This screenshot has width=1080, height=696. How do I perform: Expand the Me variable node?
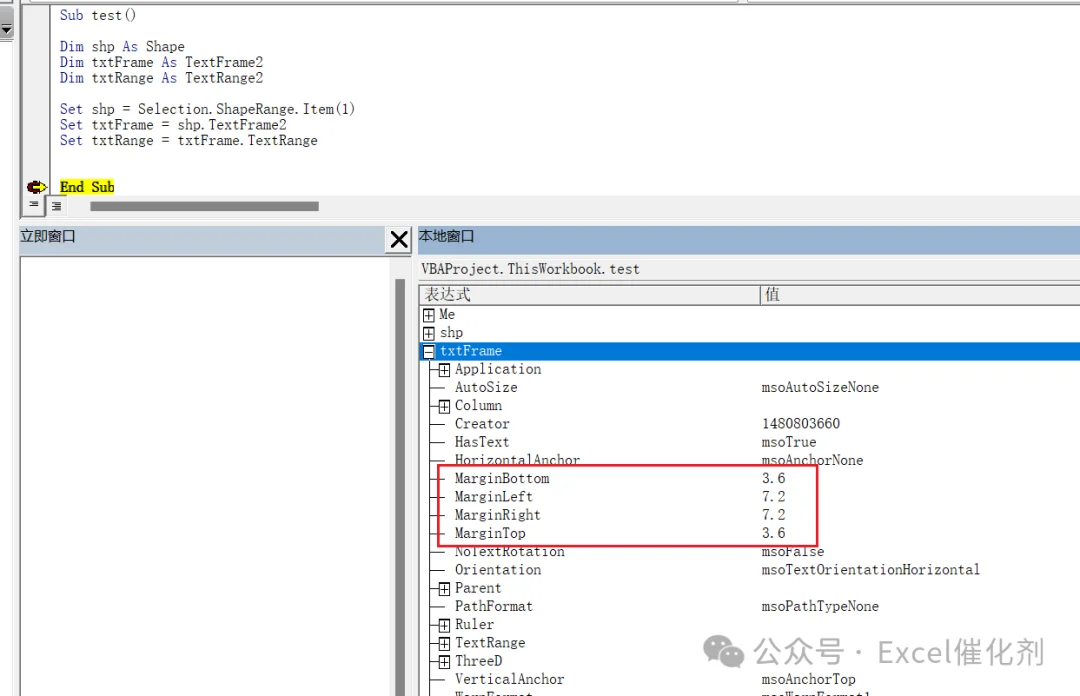[428, 315]
